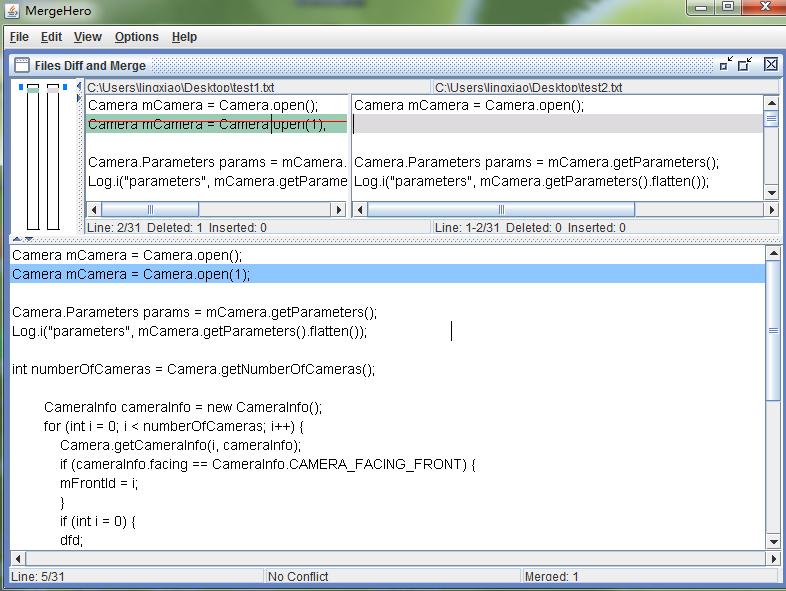Minimize the Files Diff and Merge internal frame
Viewport: 786px width, 591px height.
[x=726, y=64]
